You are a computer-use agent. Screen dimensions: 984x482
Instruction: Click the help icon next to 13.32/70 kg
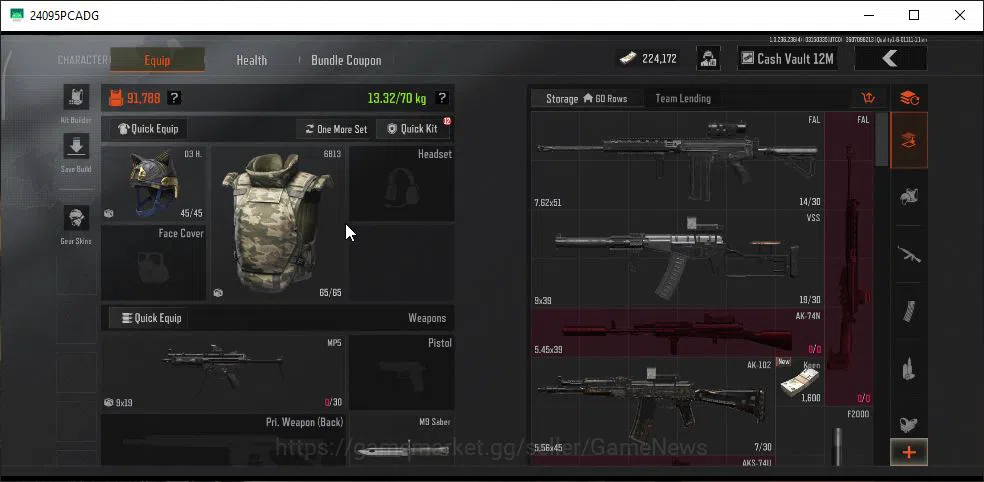tap(442, 98)
